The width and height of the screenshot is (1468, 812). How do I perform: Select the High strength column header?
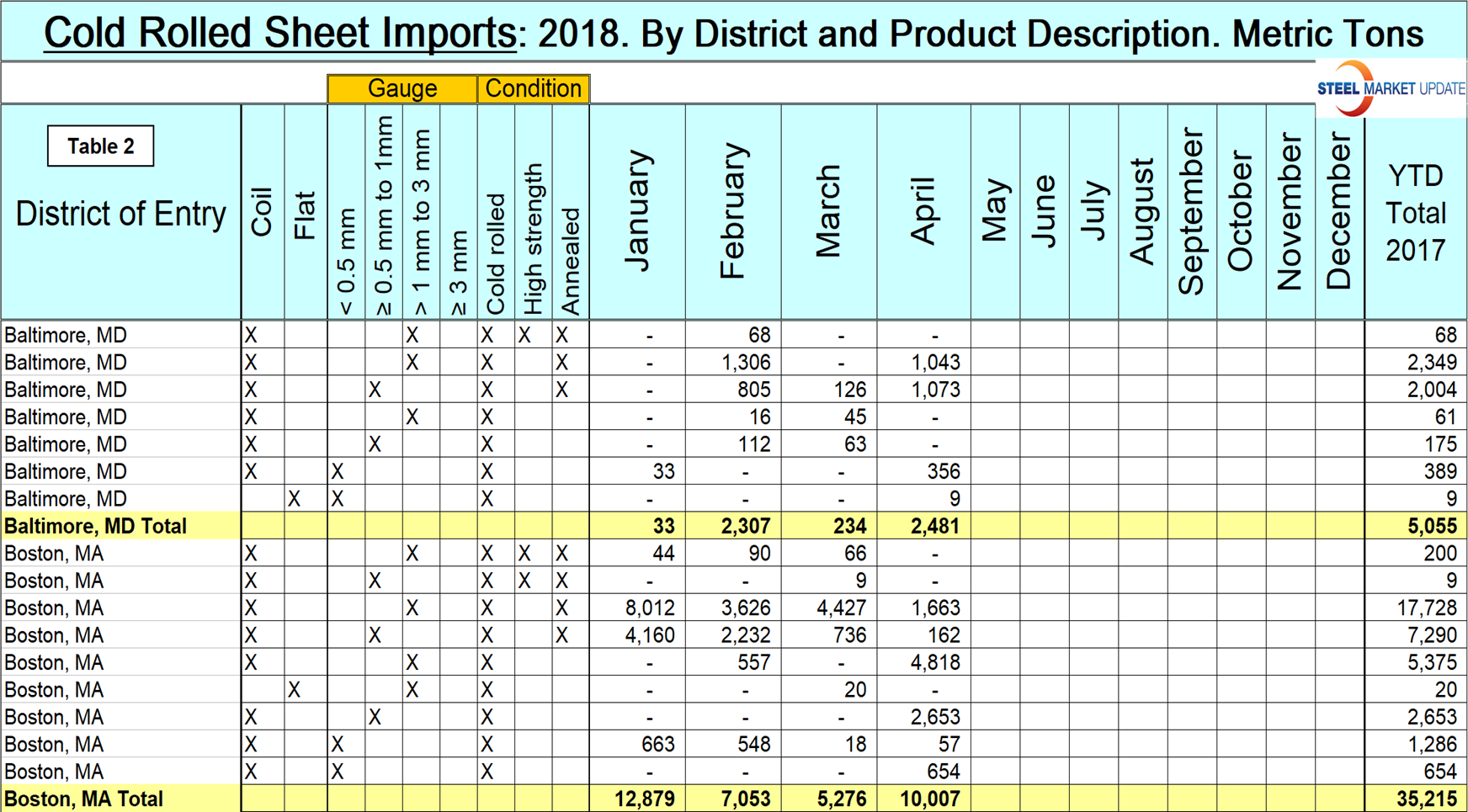click(x=533, y=239)
